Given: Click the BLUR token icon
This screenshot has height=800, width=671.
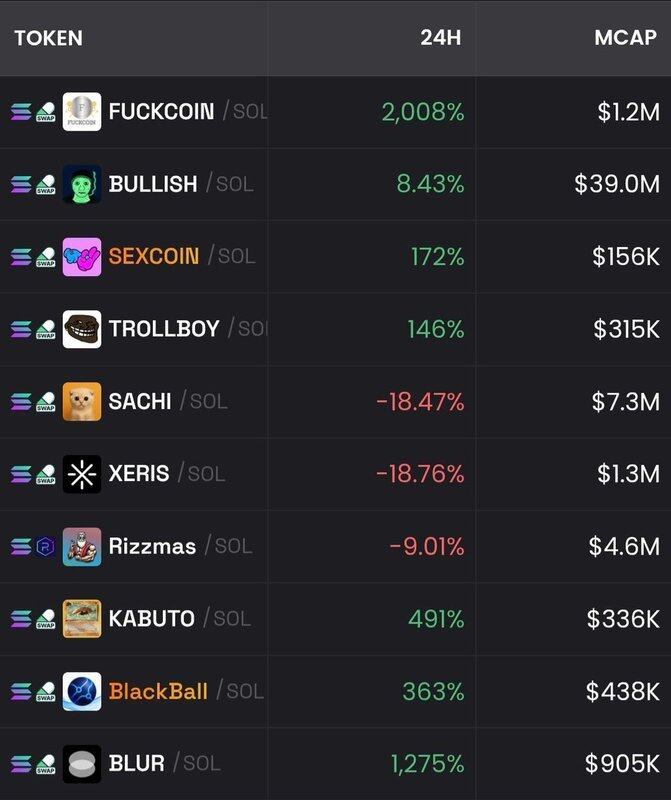Looking at the screenshot, I should [82, 764].
